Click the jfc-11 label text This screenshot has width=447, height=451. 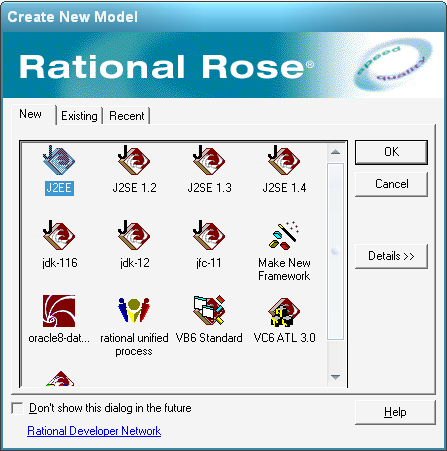pyautogui.click(x=209, y=263)
